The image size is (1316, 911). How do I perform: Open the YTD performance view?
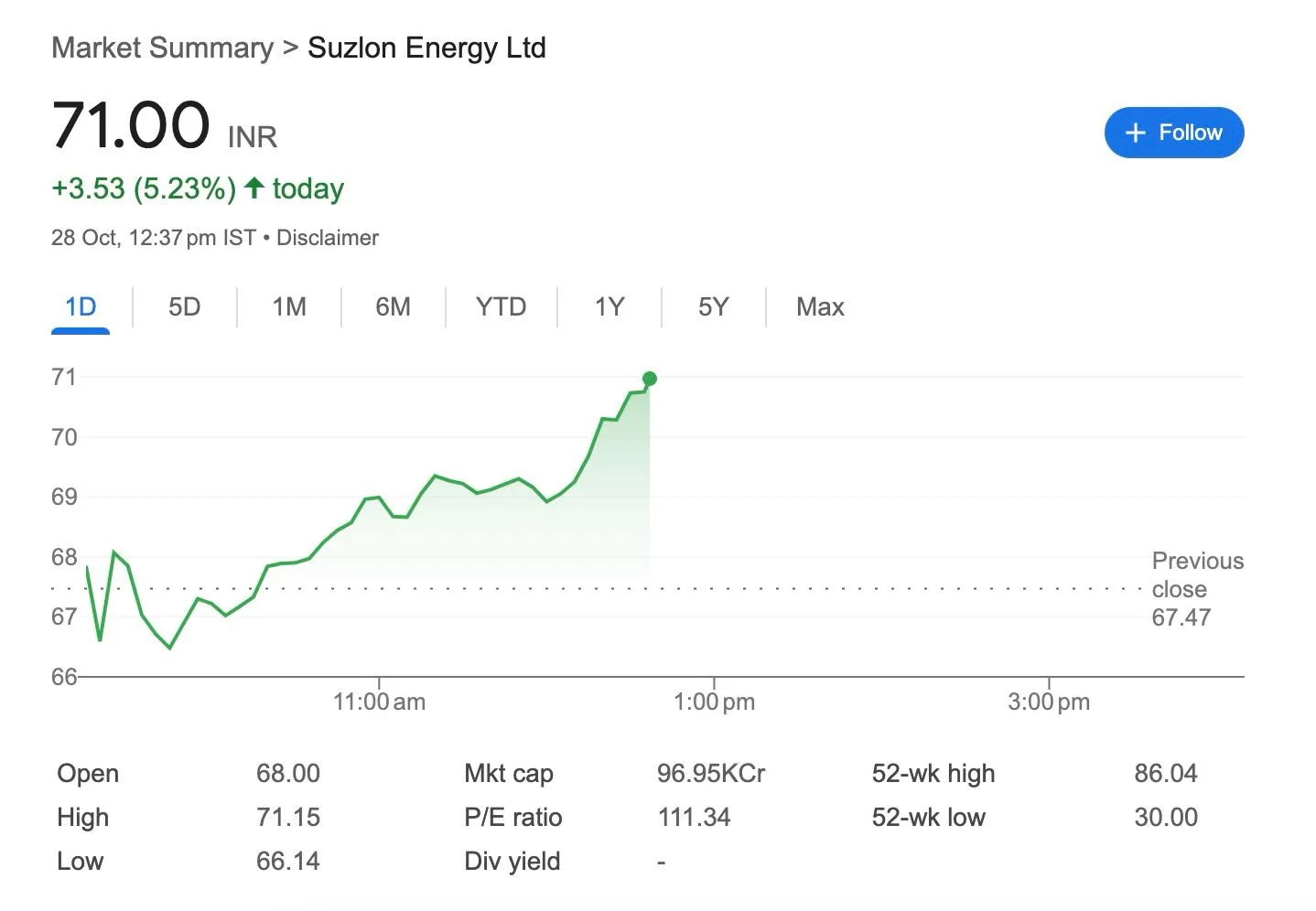click(x=501, y=306)
